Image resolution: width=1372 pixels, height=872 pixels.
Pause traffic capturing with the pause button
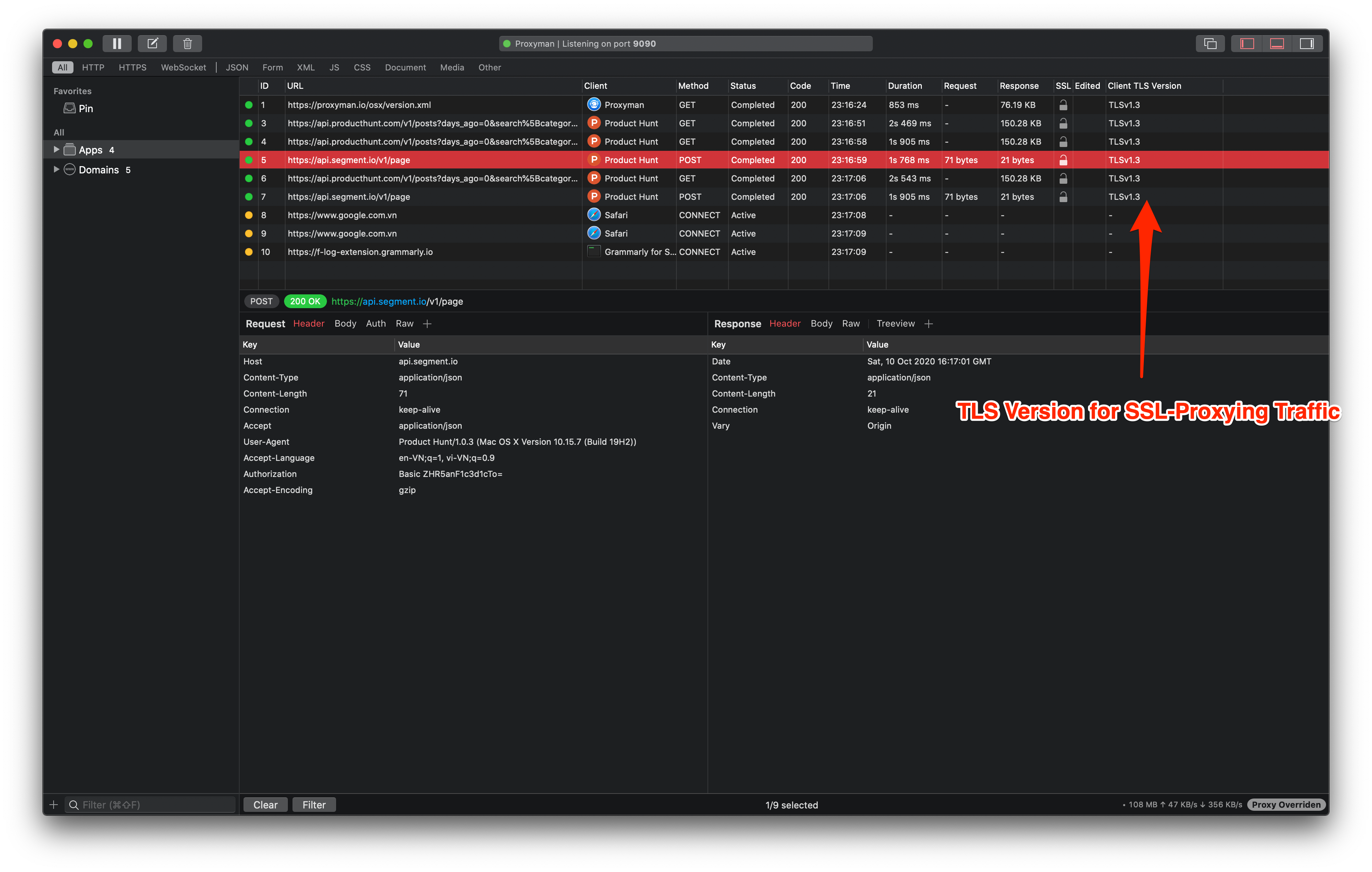pyautogui.click(x=117, y=43)
